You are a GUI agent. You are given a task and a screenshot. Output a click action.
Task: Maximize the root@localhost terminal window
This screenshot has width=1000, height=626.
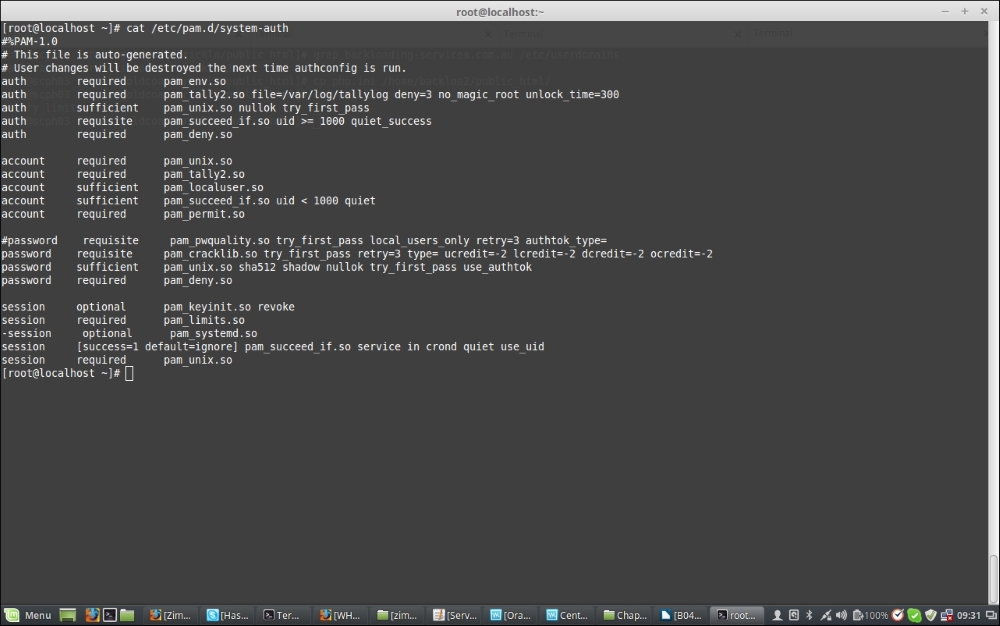click(x=964, y=11)
